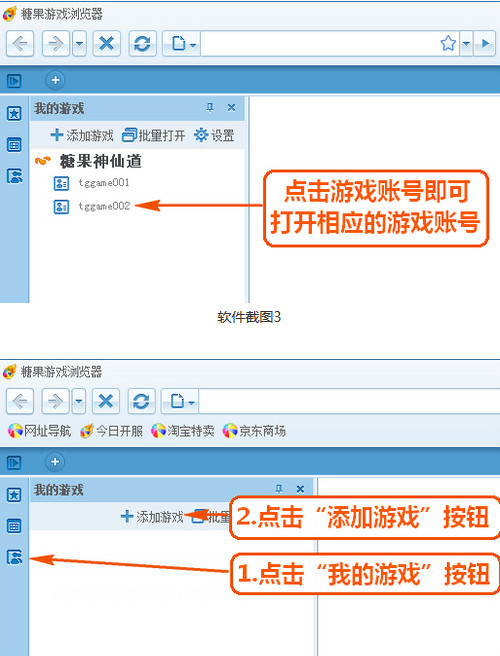
Task: Click Go play arrow in upper address bar
Action: tap(485, 44)
